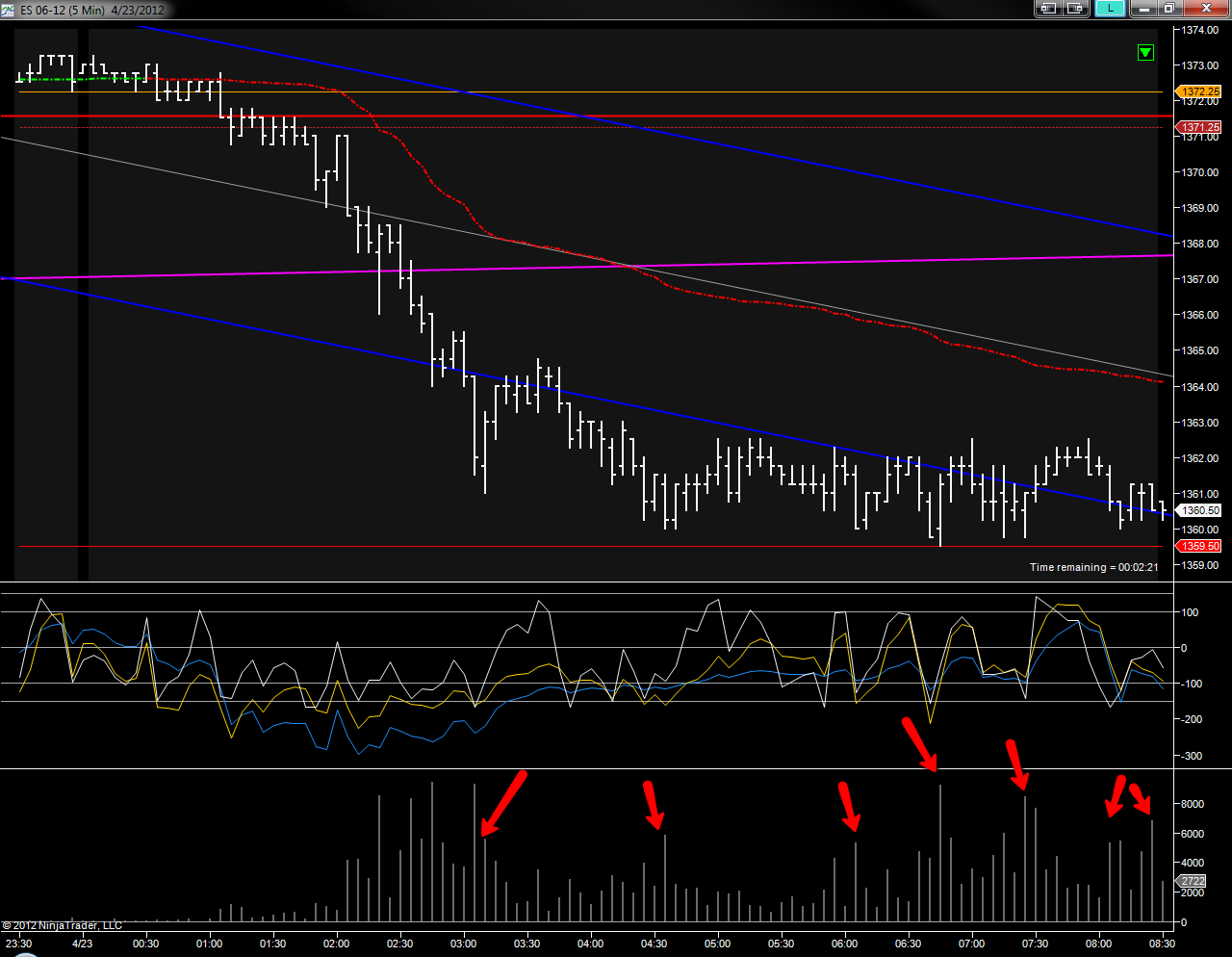1232x957 pixels.
Task: Click the 1359.00 price axis label
Action: pyautogui.click(x=1199, y=565)
